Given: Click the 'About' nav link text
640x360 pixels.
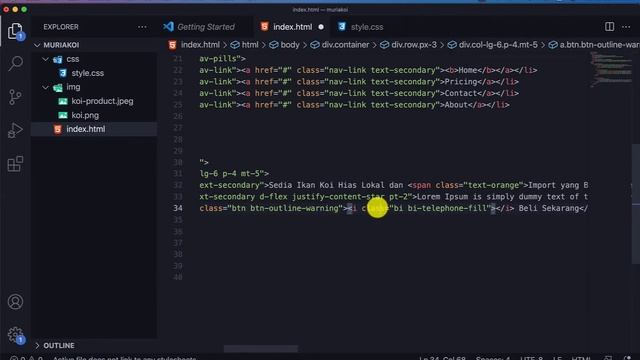Looking at the screenshot, I should [x=456, y=105].
